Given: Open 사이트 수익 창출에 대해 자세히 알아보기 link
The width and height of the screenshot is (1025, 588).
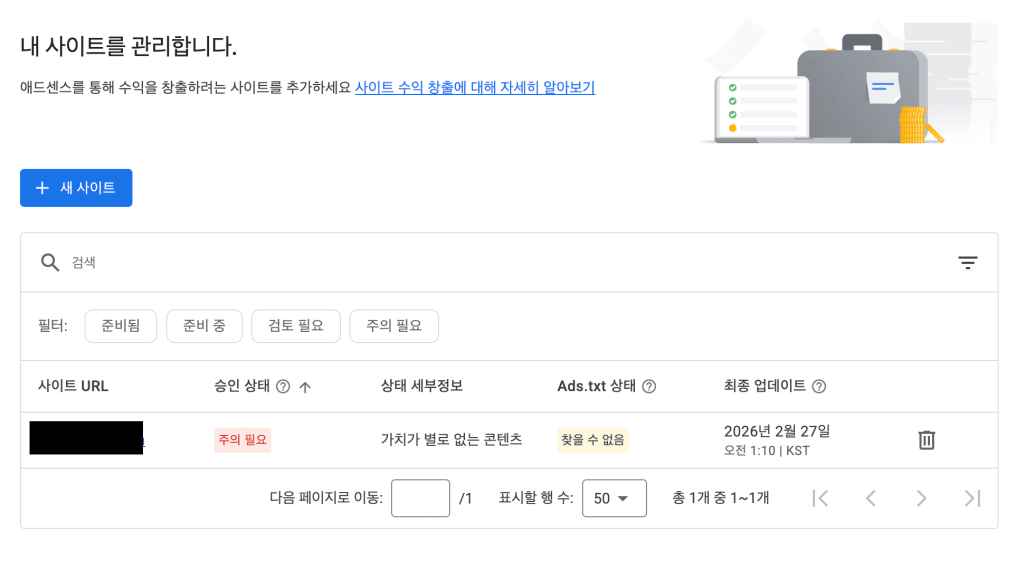Looking at the screenshot, I should [475, 88].
